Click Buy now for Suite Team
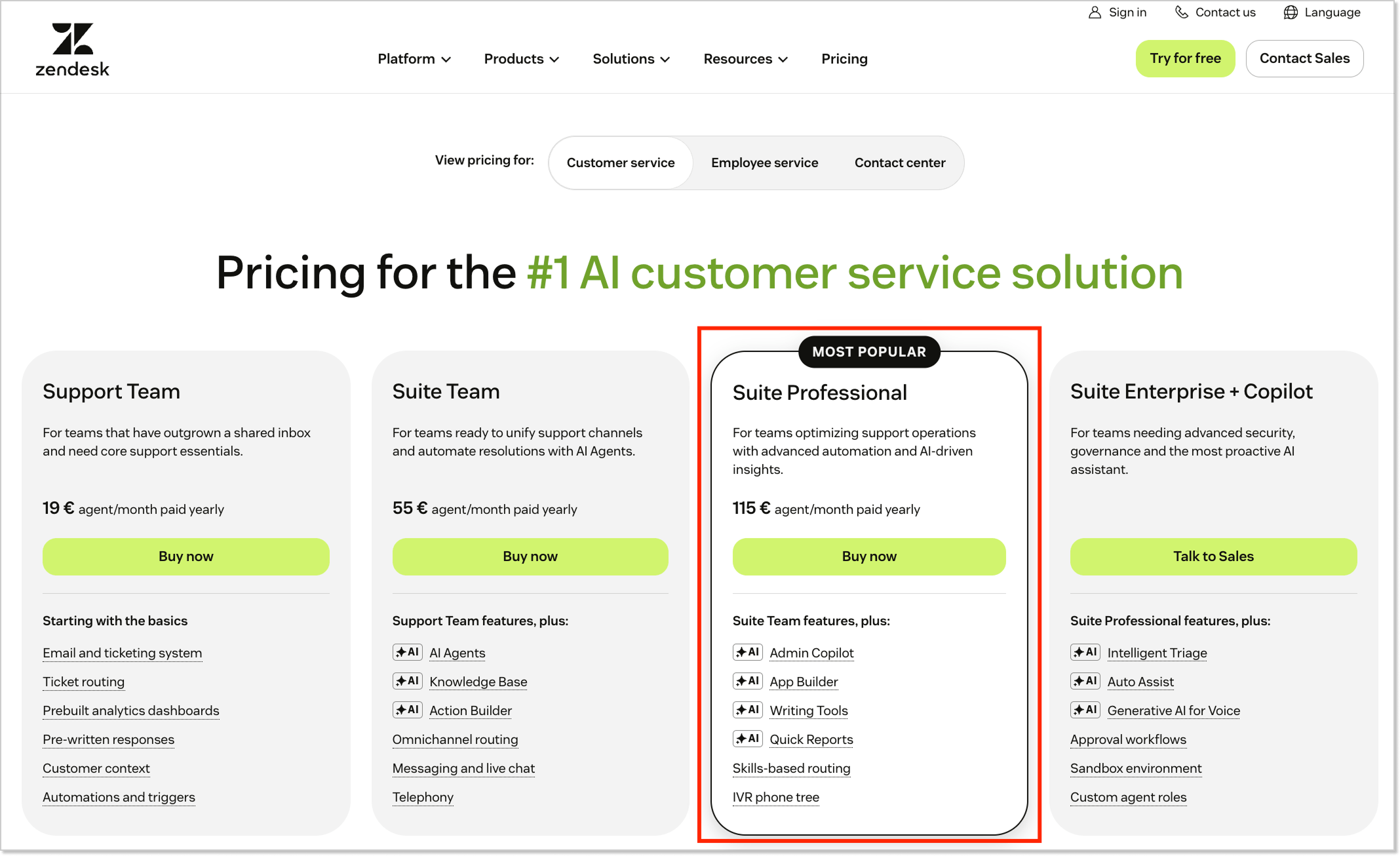The width and height of the screenshot is (1400, 856). [x=530, y=556]
